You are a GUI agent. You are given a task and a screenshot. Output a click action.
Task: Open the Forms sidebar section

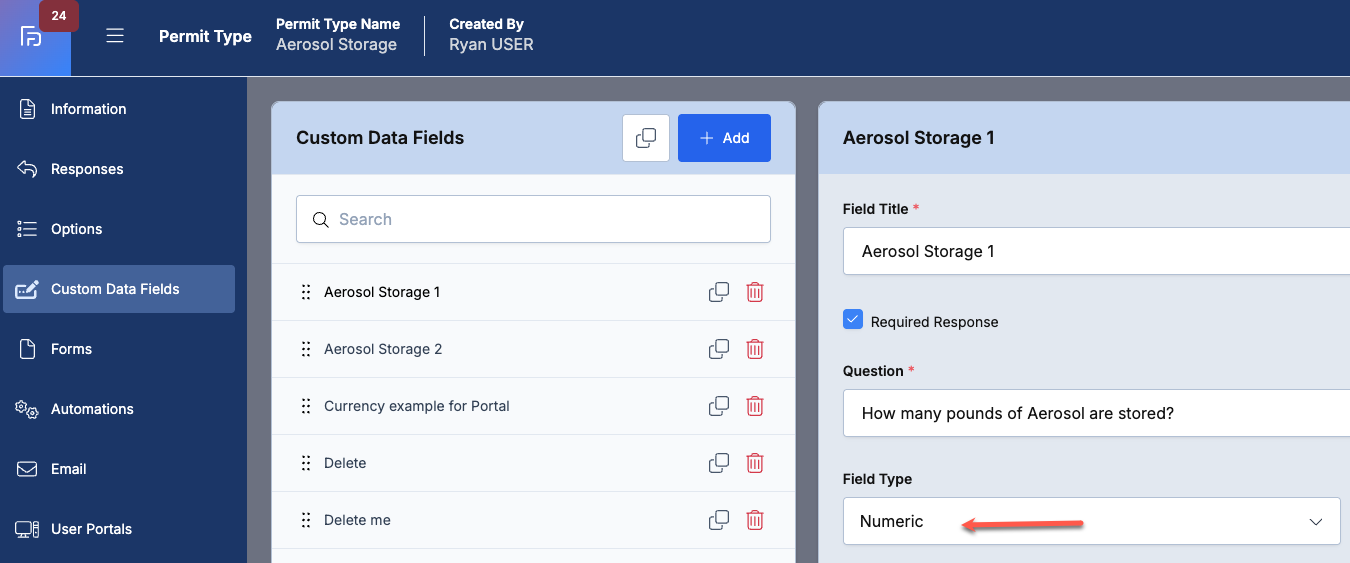118,349
